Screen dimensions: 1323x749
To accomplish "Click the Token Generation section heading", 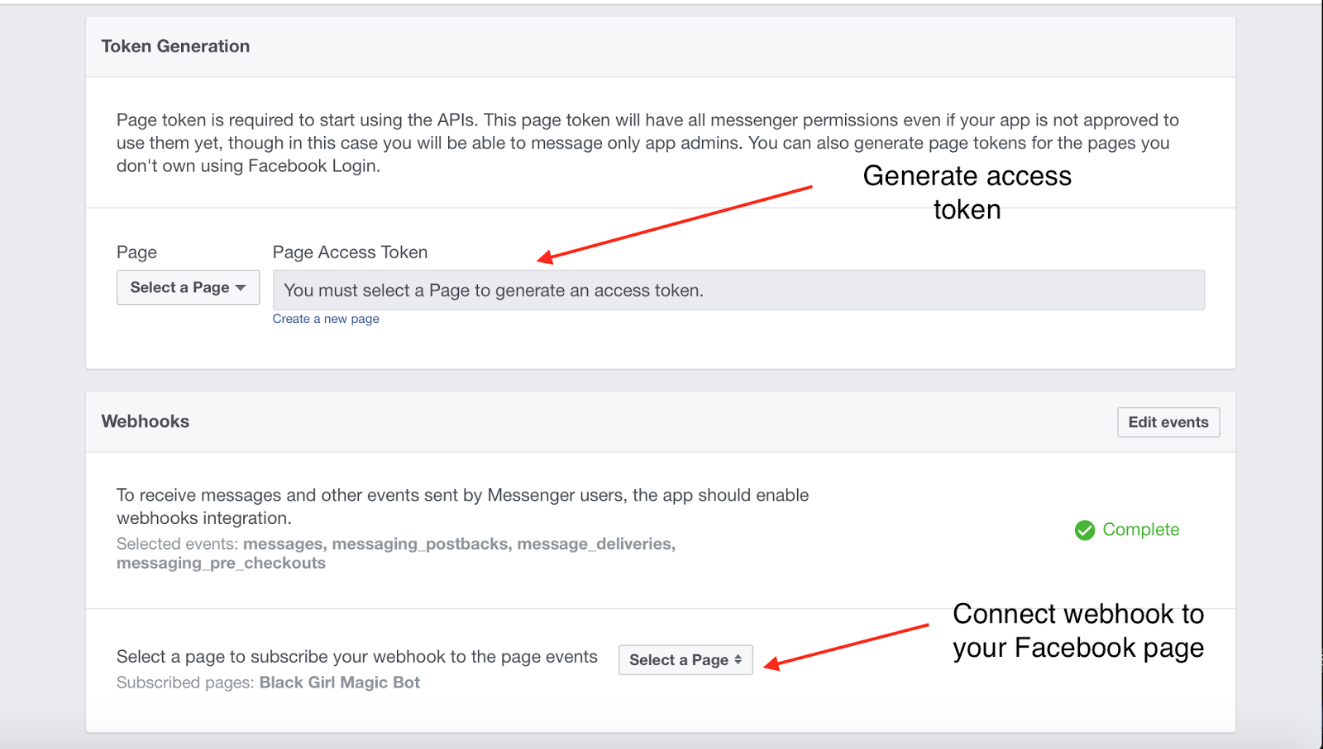I will (x=176, y=46).
